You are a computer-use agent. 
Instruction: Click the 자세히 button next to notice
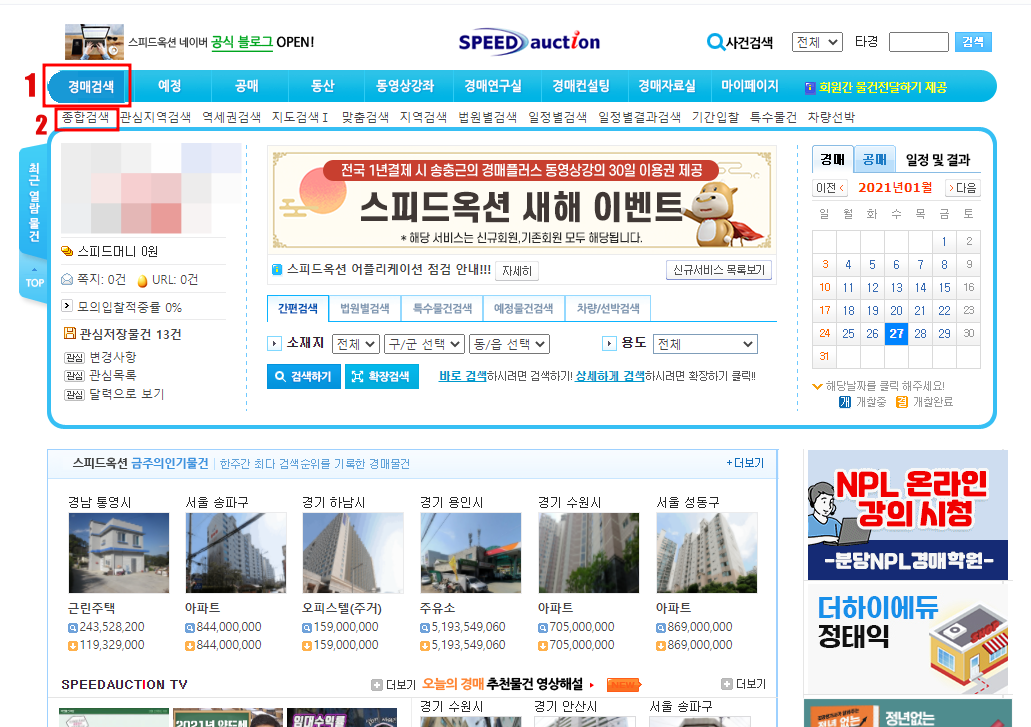[517, 271]
